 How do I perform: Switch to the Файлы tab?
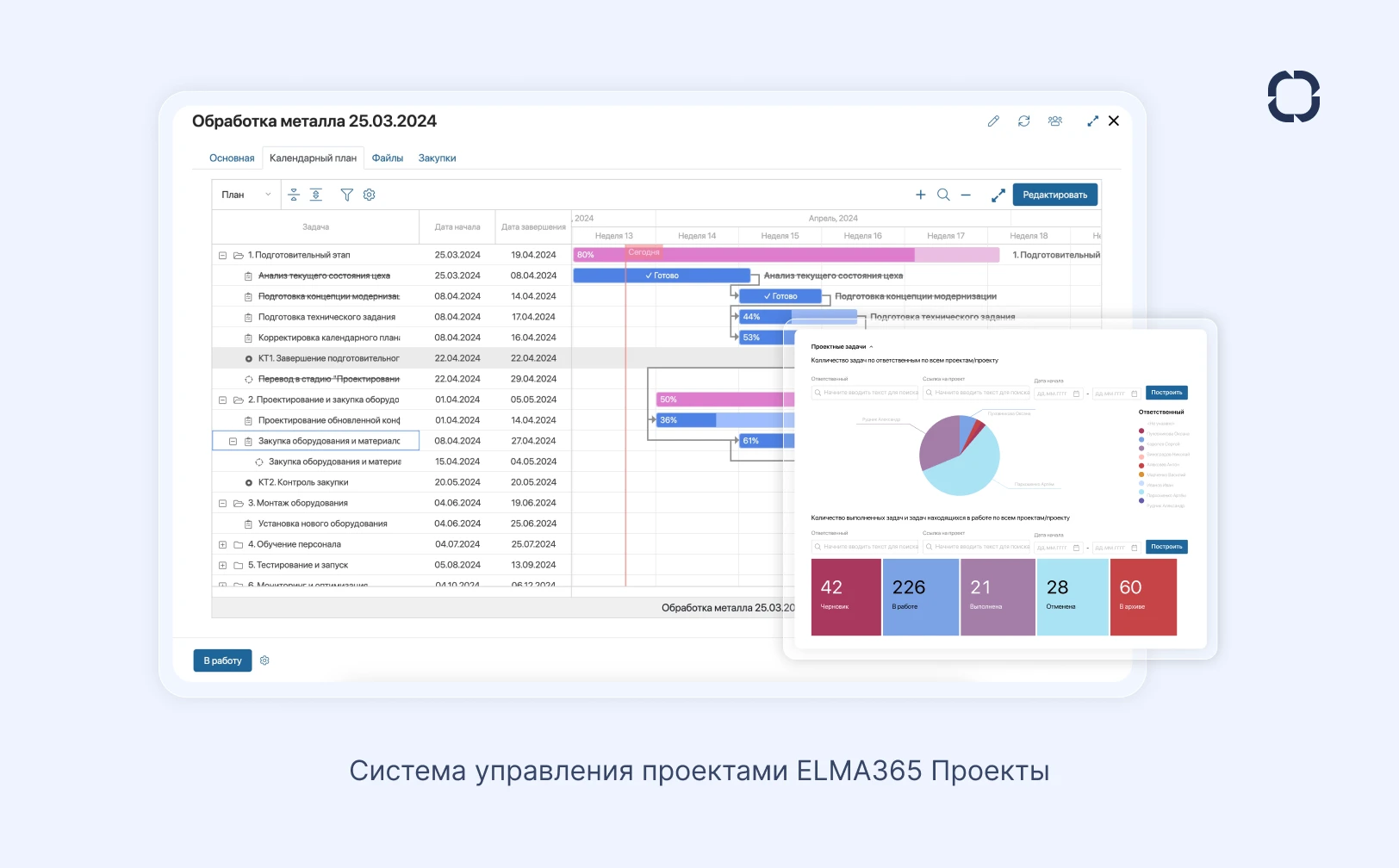[388, 158]
